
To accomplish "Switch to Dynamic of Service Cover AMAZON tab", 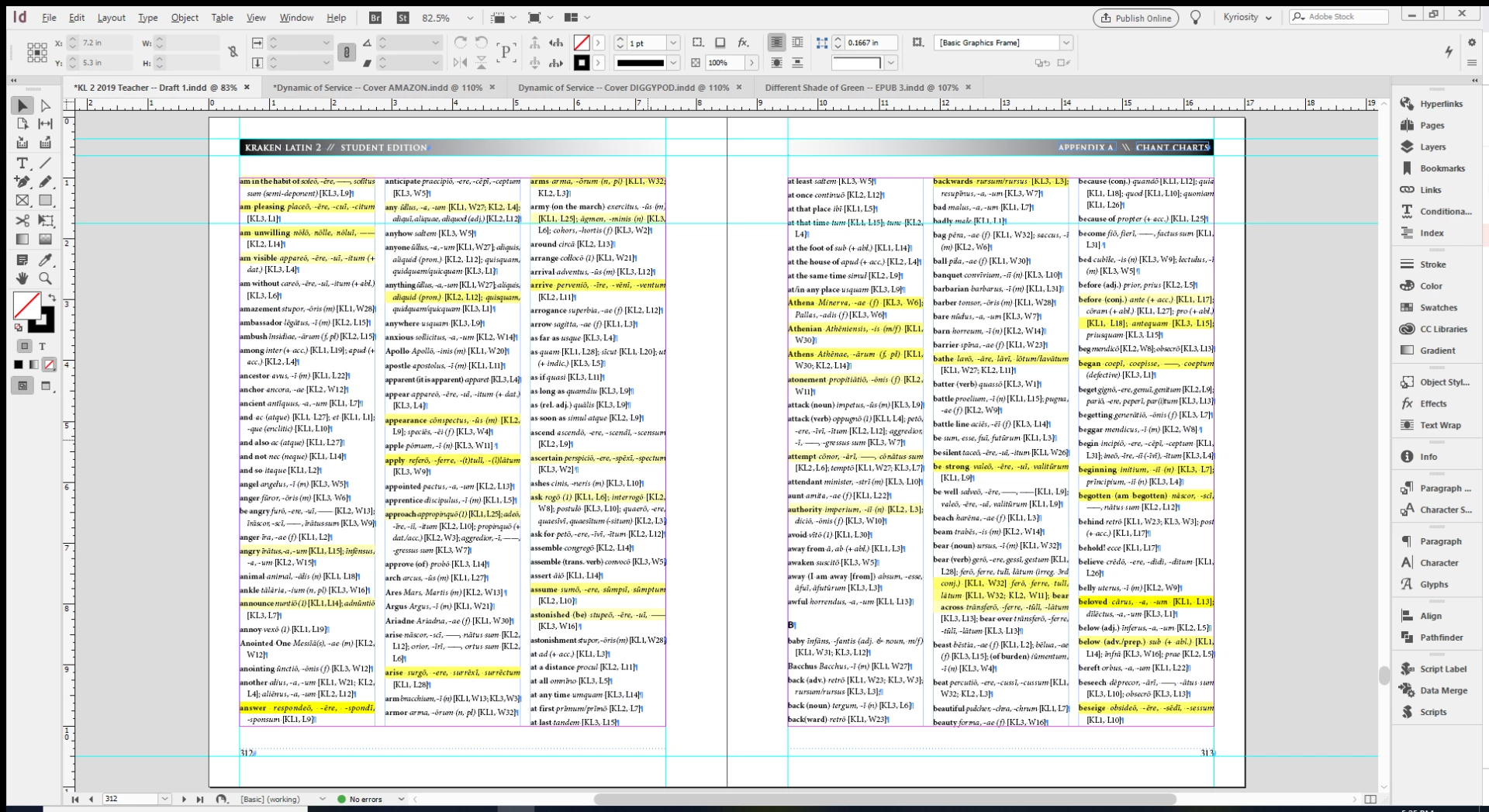I will (378, 88).
